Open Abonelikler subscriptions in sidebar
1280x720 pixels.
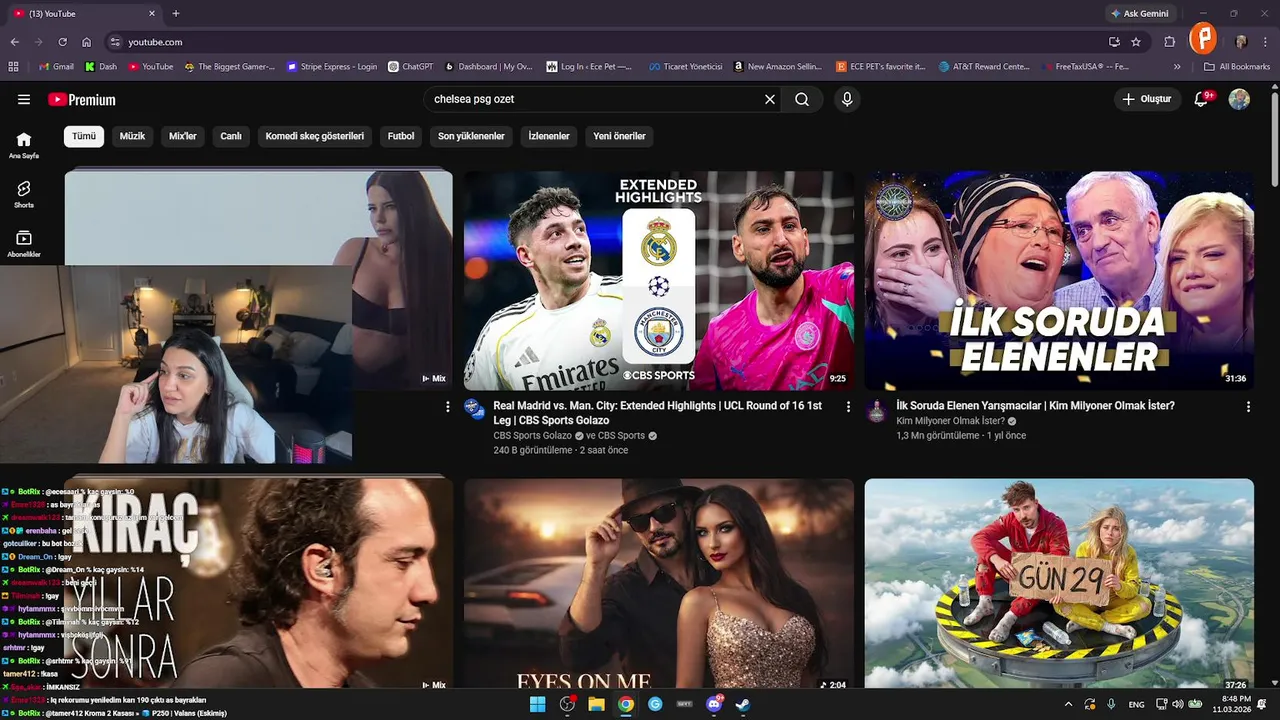24,244
